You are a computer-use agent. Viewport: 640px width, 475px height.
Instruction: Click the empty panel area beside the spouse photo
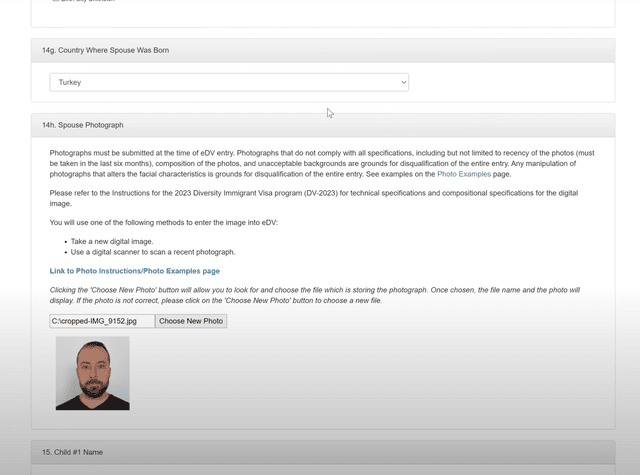click(367, 373)
